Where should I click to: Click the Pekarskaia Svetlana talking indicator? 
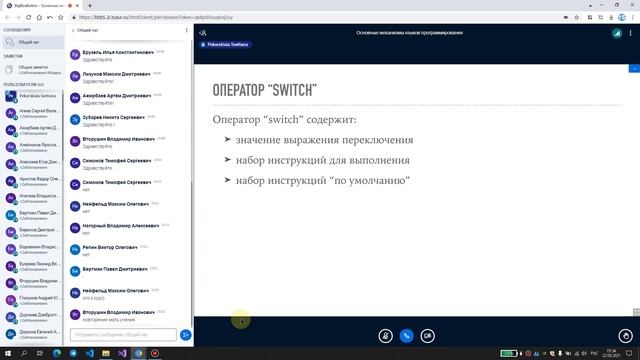click(225, 44)
